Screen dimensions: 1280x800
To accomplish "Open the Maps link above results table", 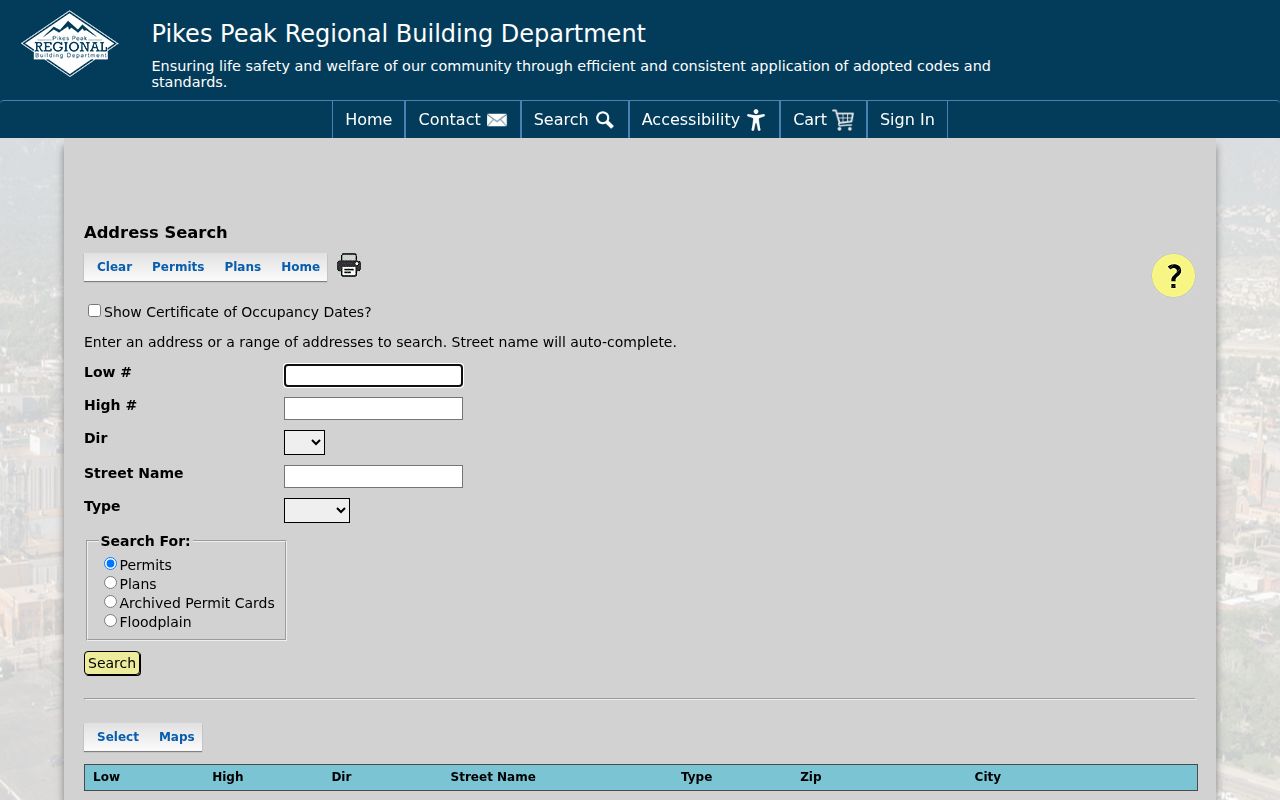I will [177, 737].
